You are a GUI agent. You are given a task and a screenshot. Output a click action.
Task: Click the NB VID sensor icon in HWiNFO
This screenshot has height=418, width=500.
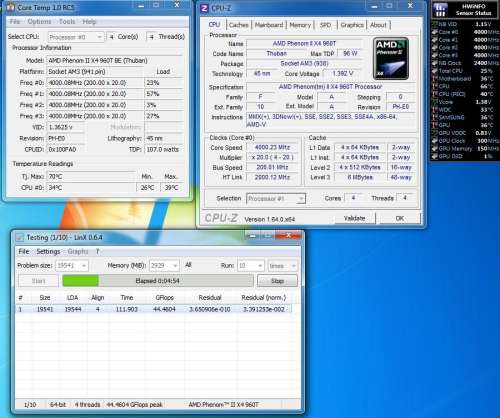pyautogui.click(x=434, y=24)
